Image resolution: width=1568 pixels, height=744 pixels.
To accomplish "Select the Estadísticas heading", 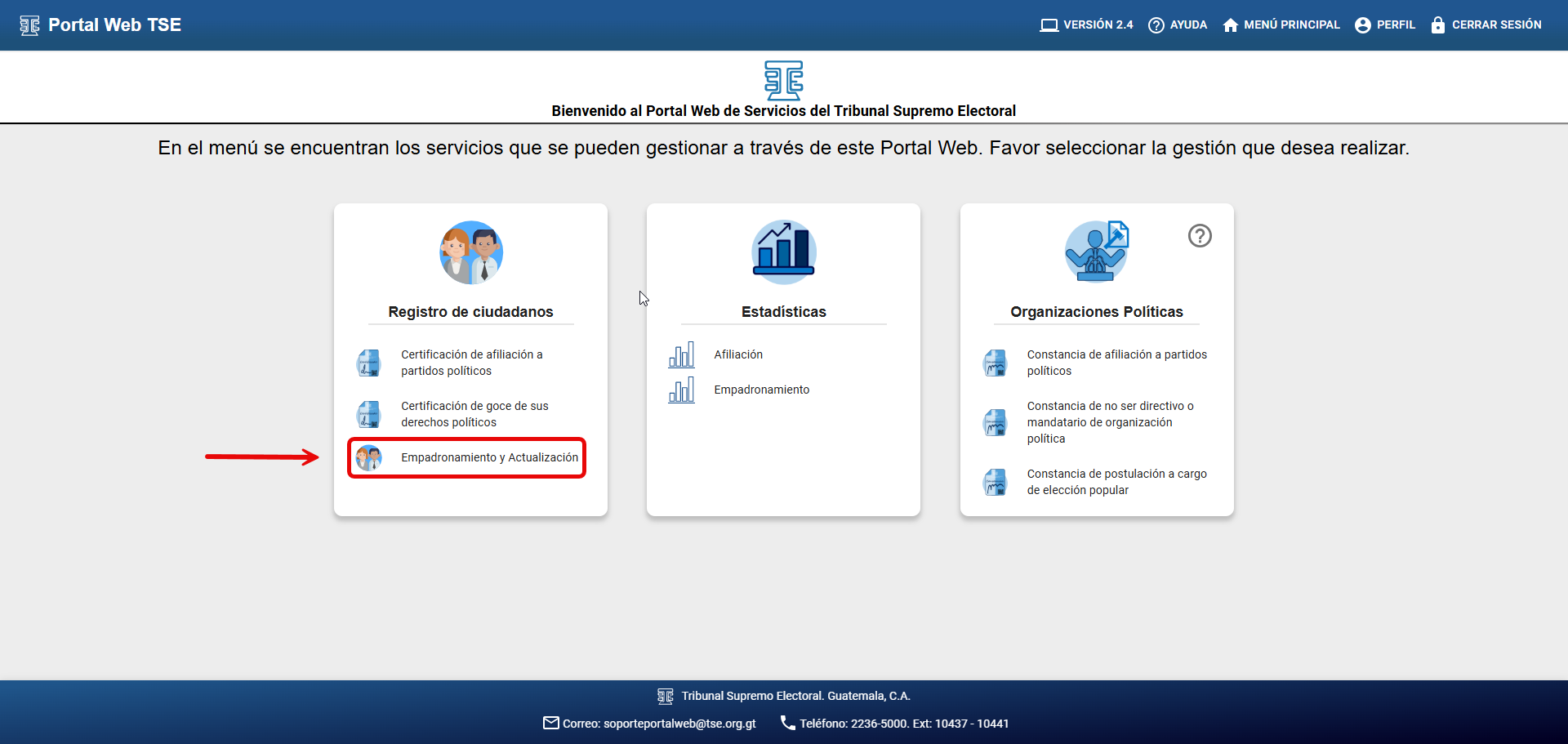I will tap(784, 312).
